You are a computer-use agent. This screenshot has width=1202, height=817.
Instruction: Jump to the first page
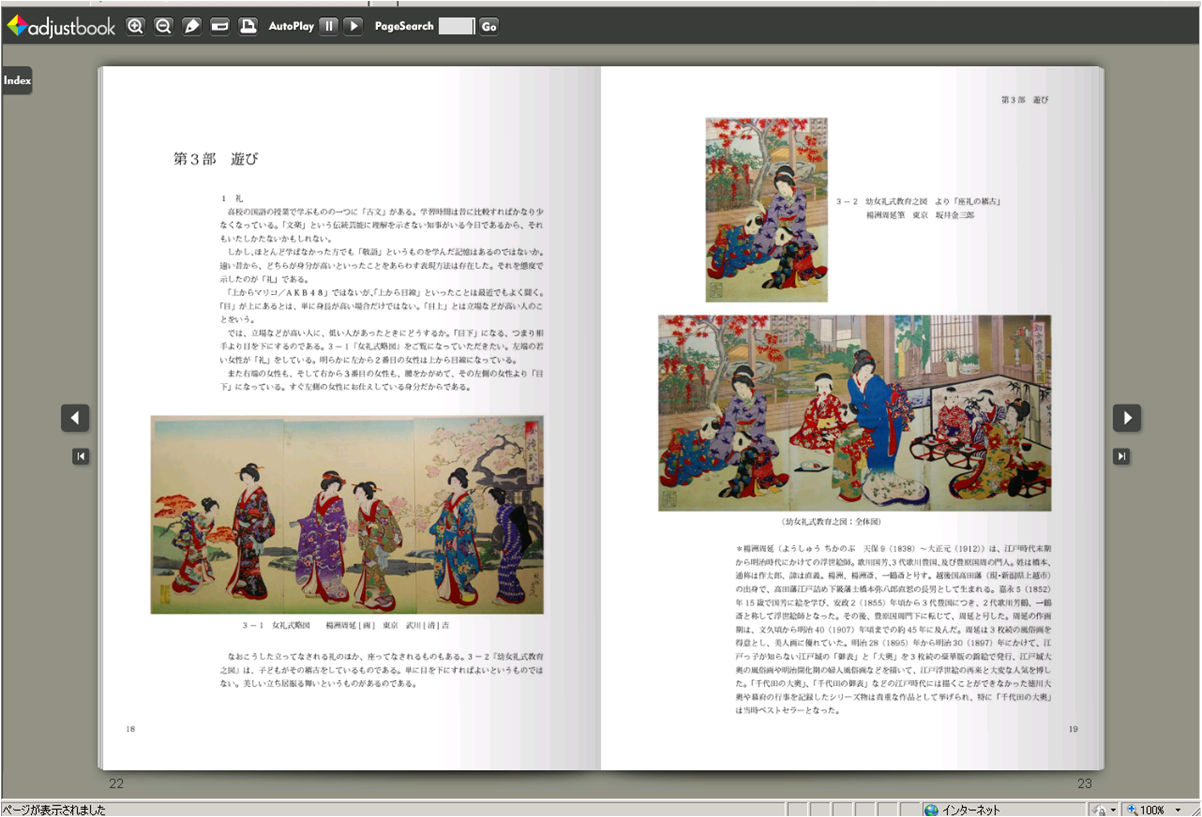point(81,456)
